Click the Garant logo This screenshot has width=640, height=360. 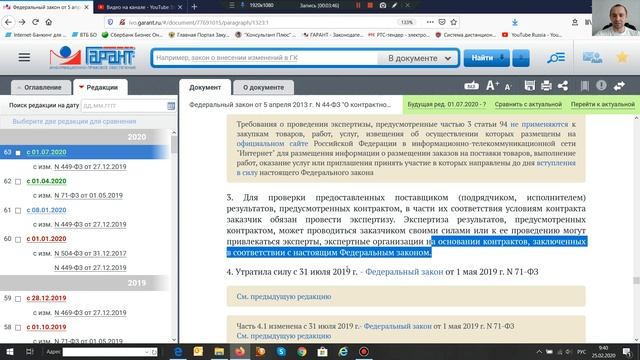coord(93,58)
